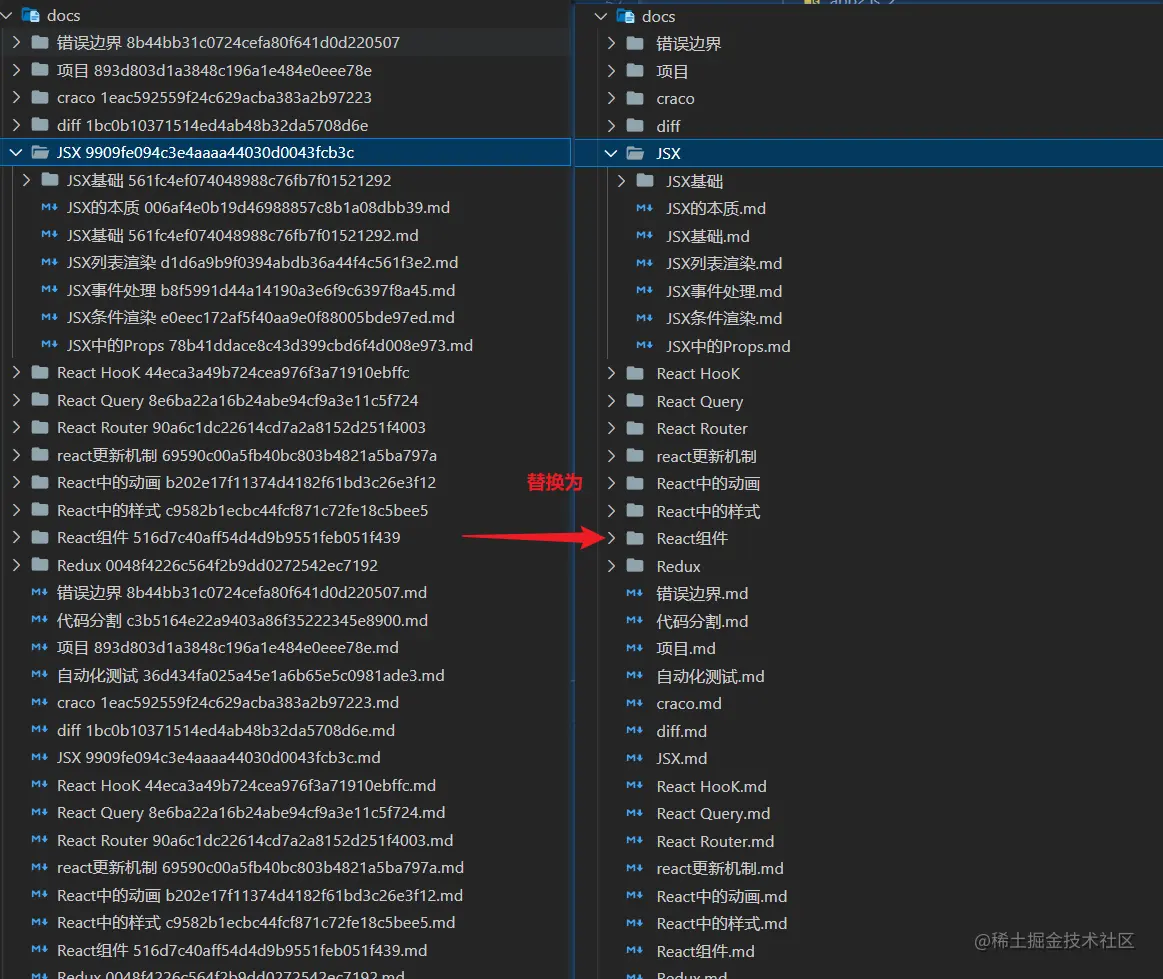Open React中的动画 b202e17f...f12.md file
The image size is (1163, 979).
click(260, 895)
